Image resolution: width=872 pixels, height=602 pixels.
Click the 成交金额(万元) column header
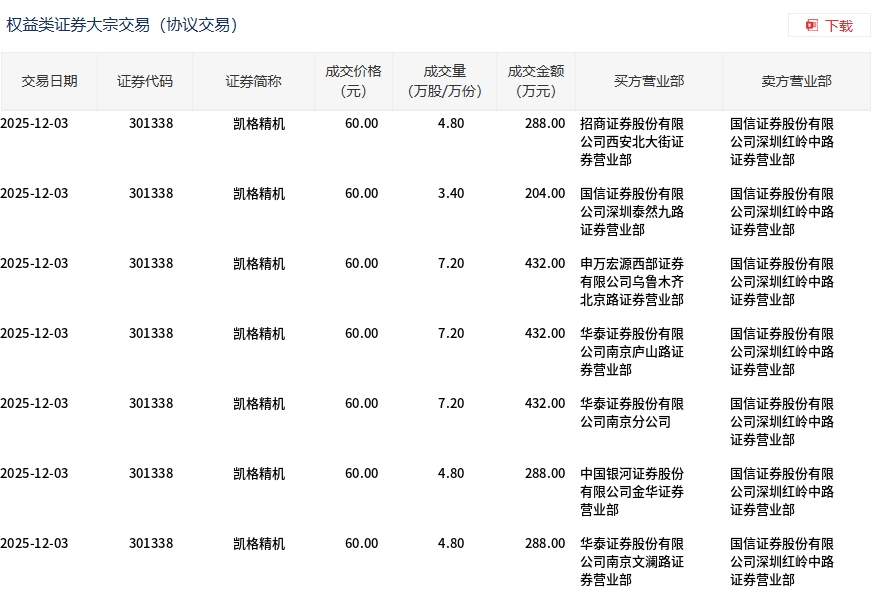point(536,81)
